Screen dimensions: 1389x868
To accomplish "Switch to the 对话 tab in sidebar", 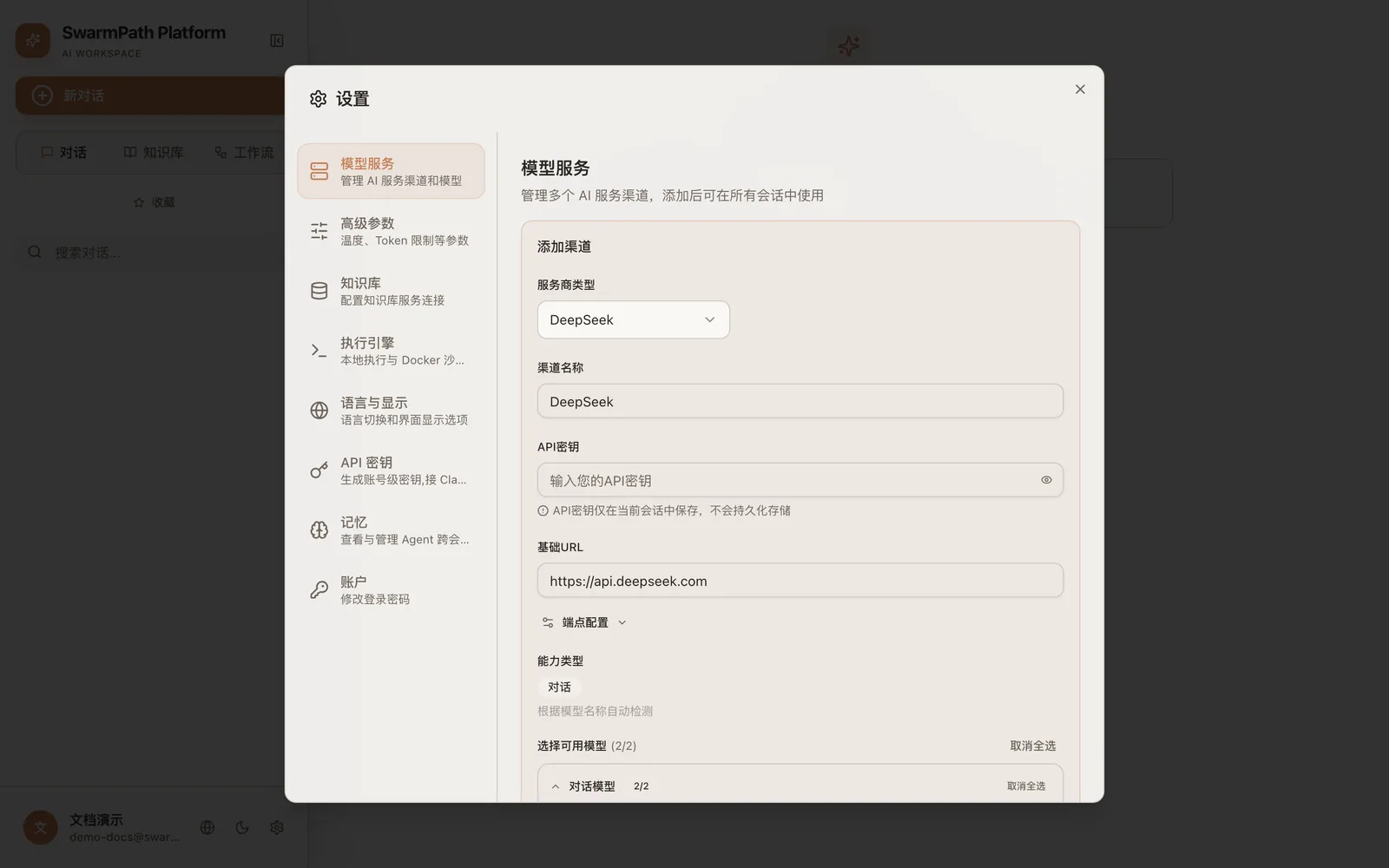I will point(64,153).
